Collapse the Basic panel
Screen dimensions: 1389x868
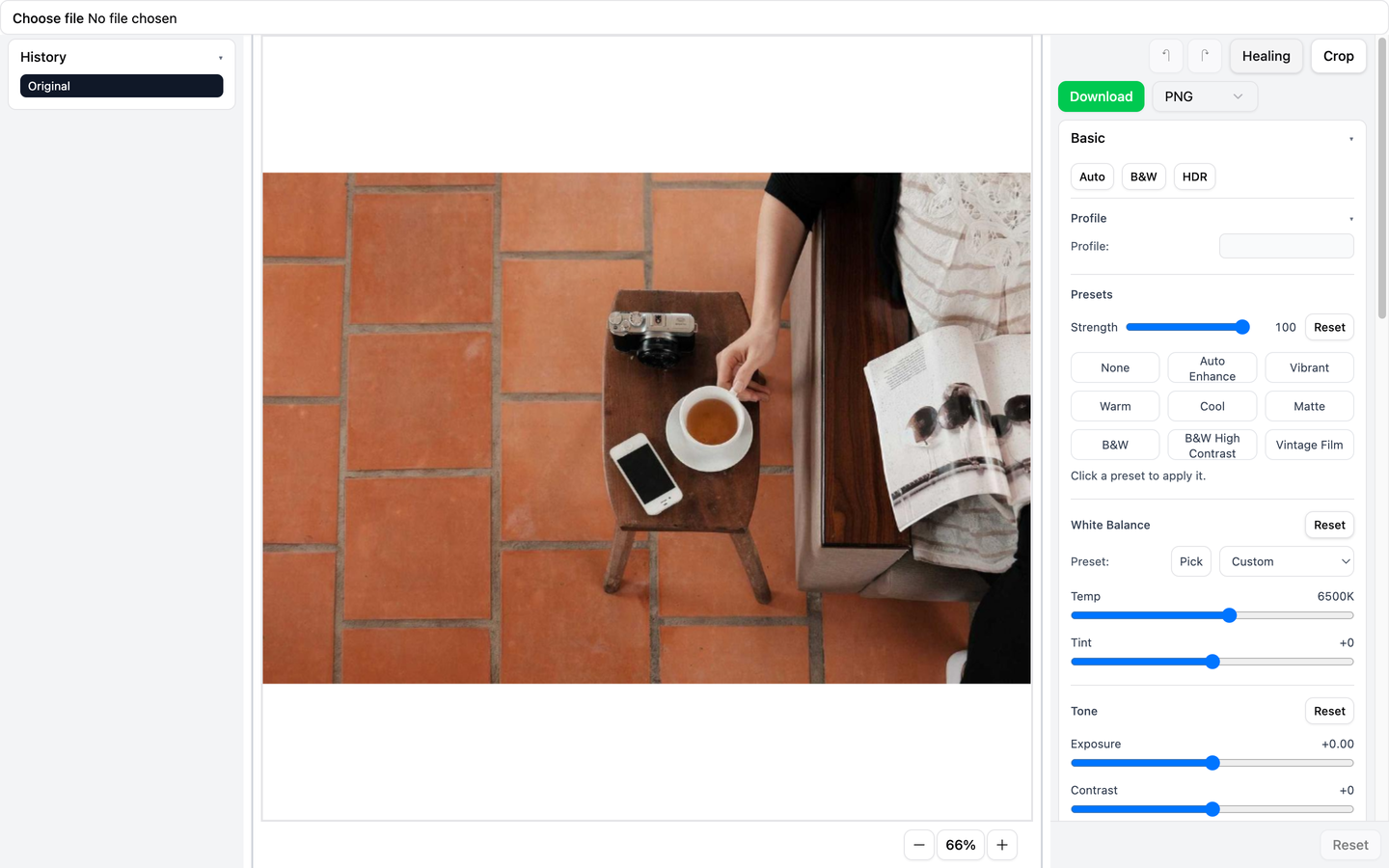pyautogui.click(x=1350, y=138)
